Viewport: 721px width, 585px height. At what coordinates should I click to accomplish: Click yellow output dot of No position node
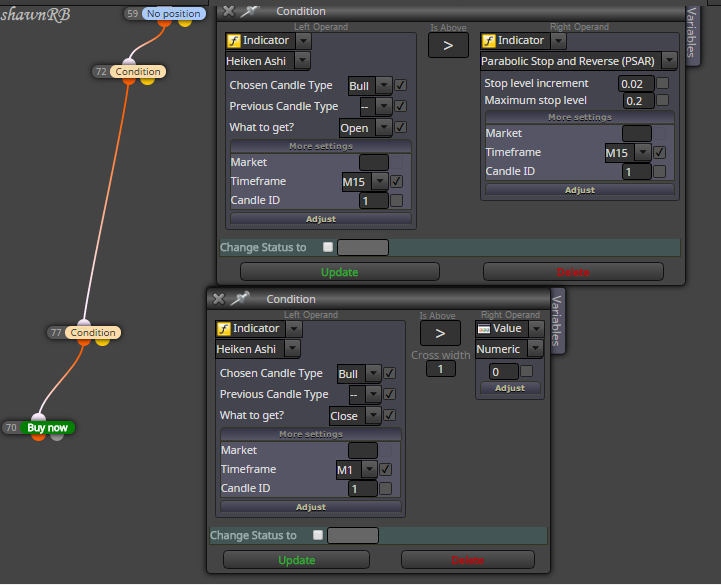point(185,22)
